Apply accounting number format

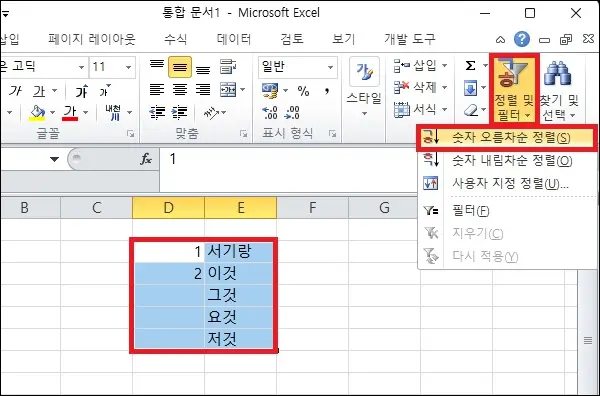click(270, 90)
